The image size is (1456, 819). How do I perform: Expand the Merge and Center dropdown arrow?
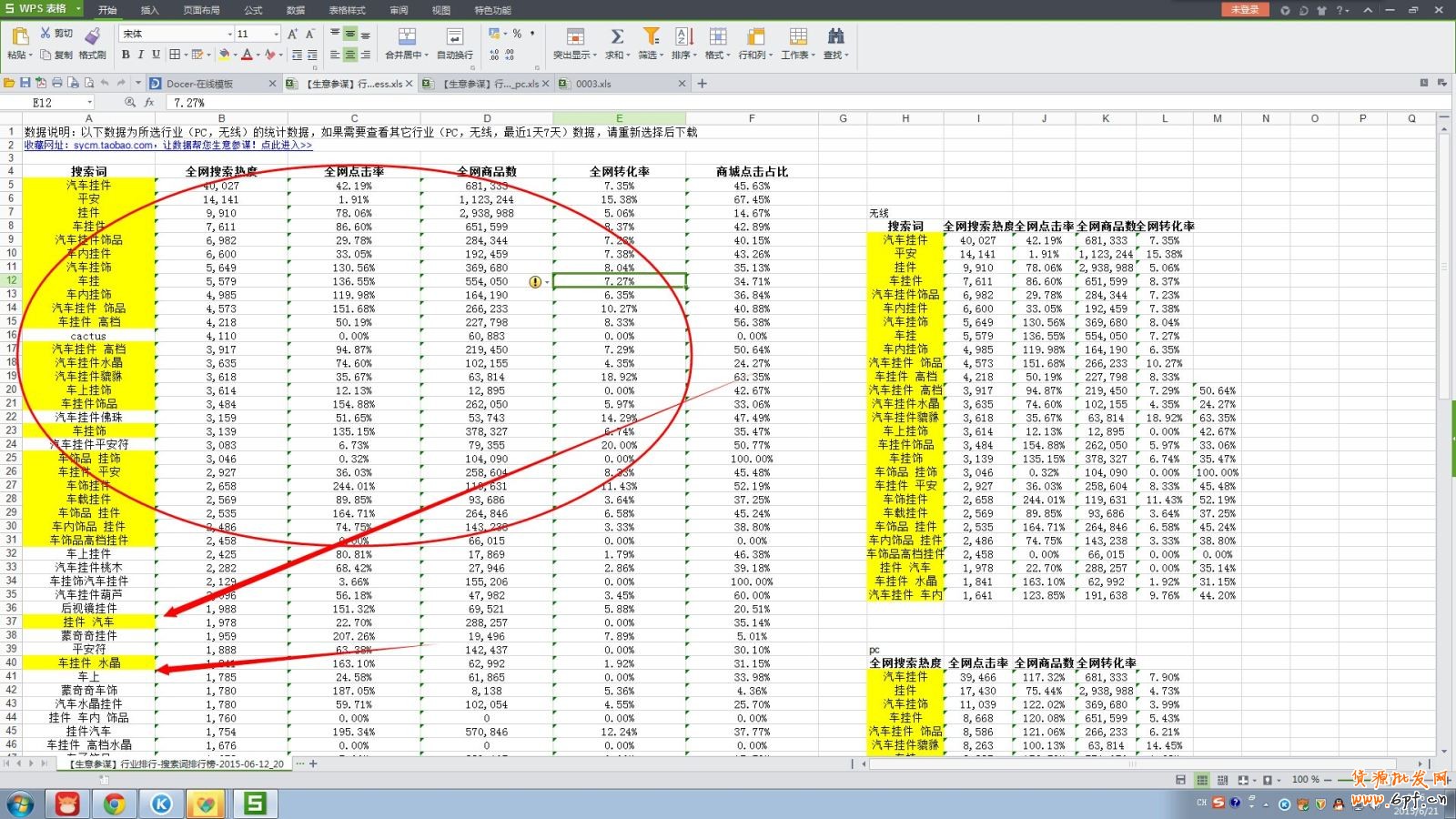[x=427, y=55]
